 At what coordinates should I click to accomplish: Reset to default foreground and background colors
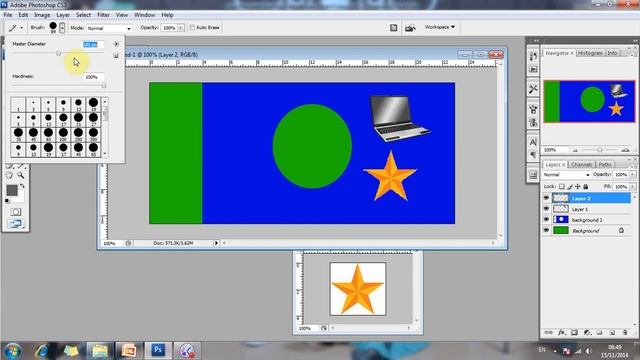[7, 201]
